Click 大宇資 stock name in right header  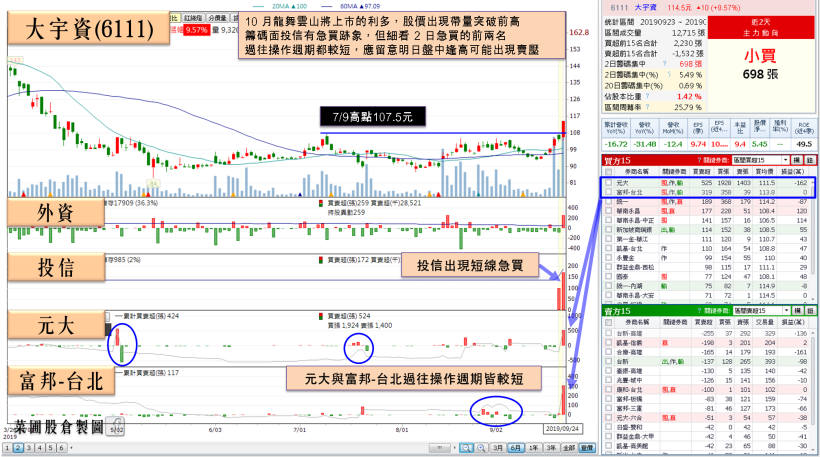(x=646, y=7)
